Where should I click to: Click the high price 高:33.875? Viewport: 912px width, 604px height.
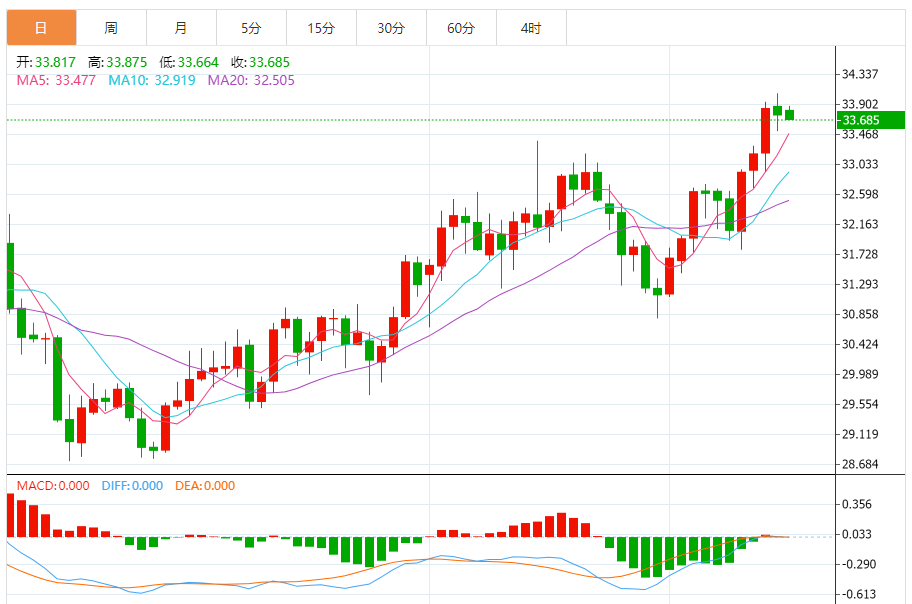tap(117, 62)
